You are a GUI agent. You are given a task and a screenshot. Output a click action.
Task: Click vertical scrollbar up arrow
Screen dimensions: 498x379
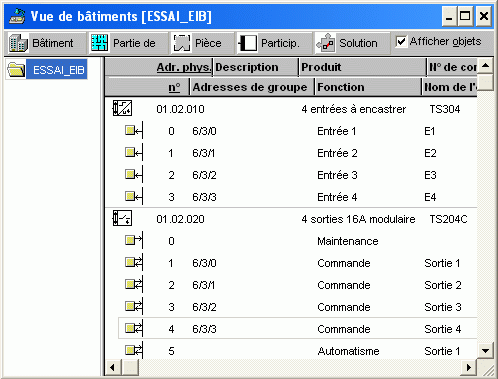(x=485, y=65)
